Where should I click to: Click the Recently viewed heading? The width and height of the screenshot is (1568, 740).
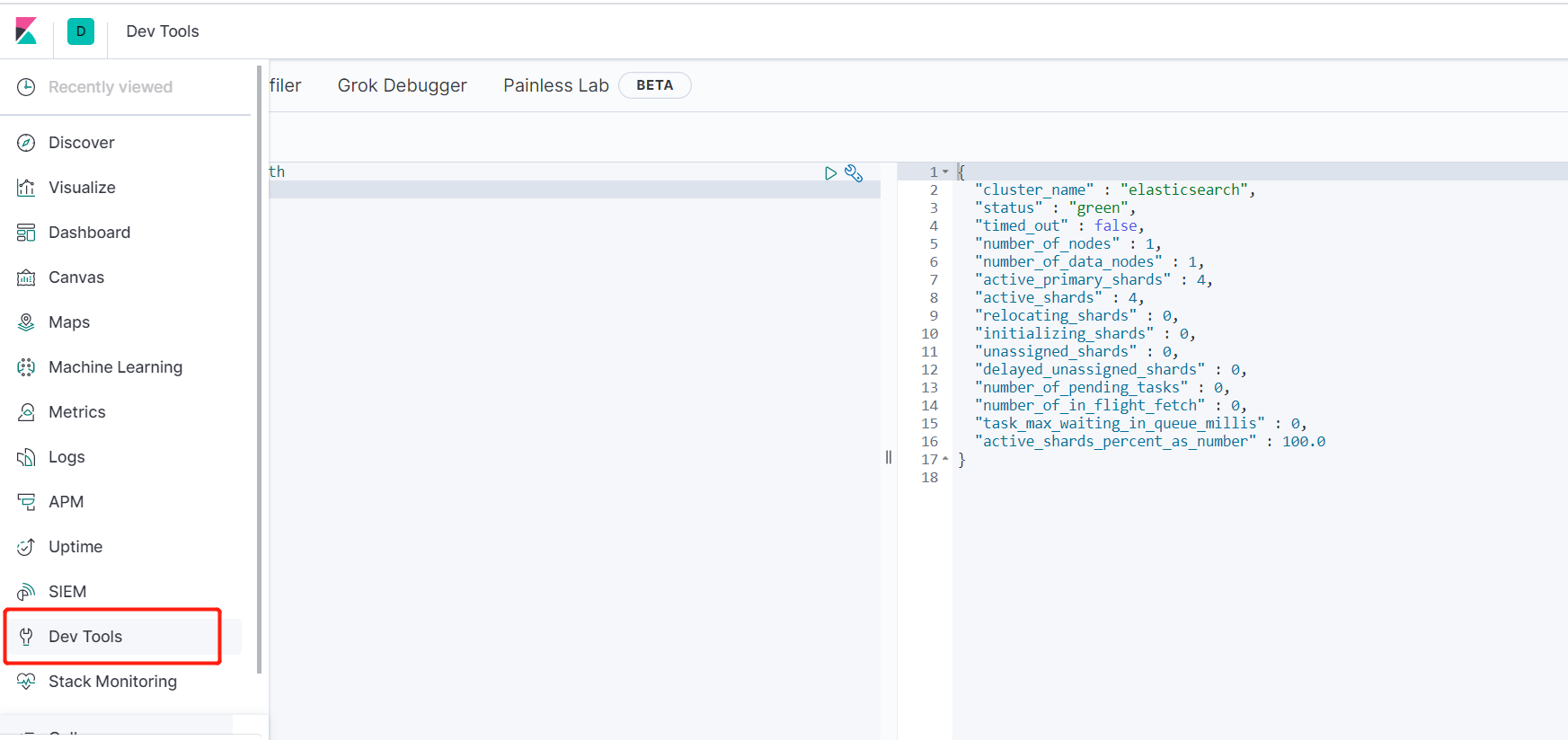pyautogui.click(x=111, y=87)
